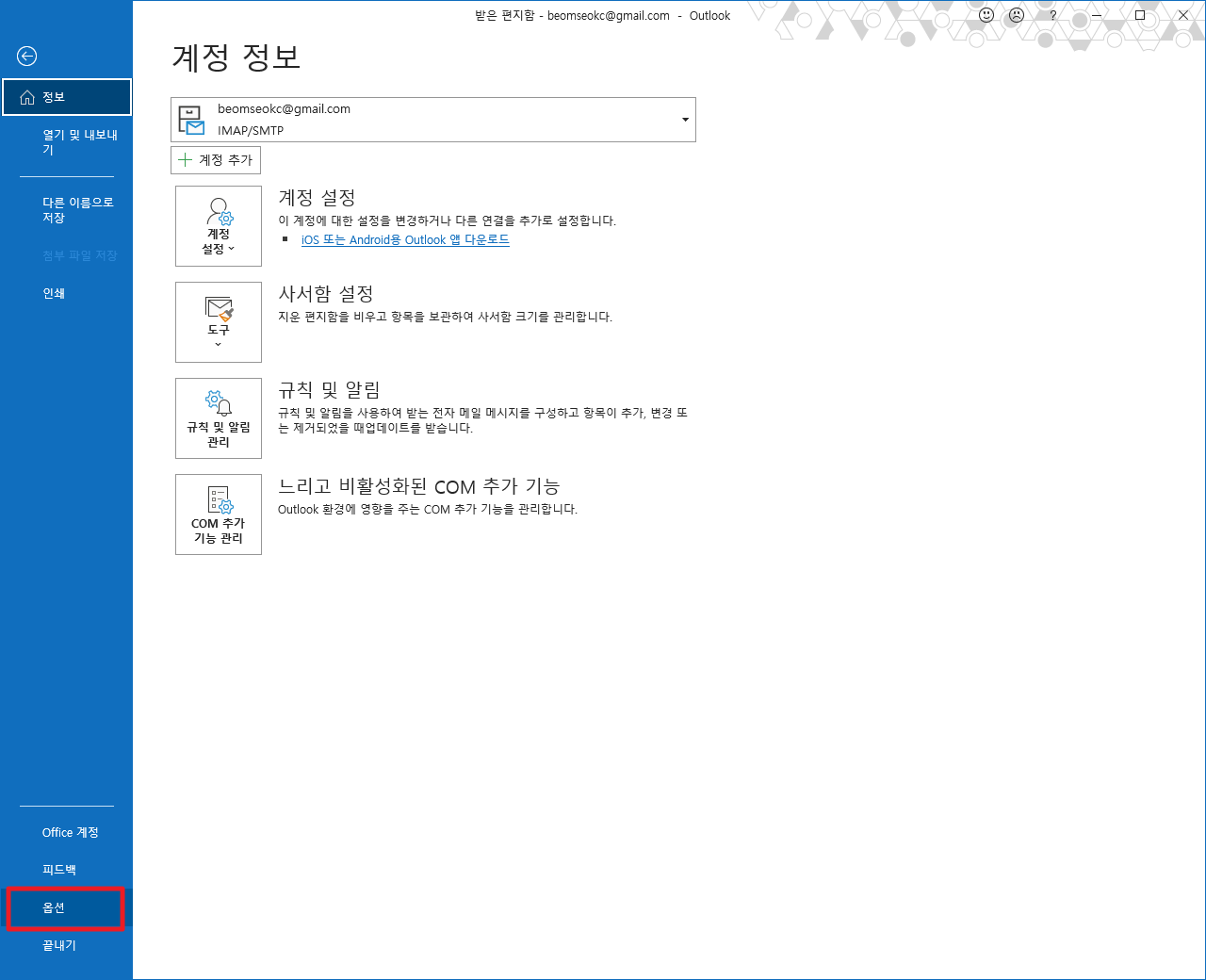Click the mail account folder icon

191,120
